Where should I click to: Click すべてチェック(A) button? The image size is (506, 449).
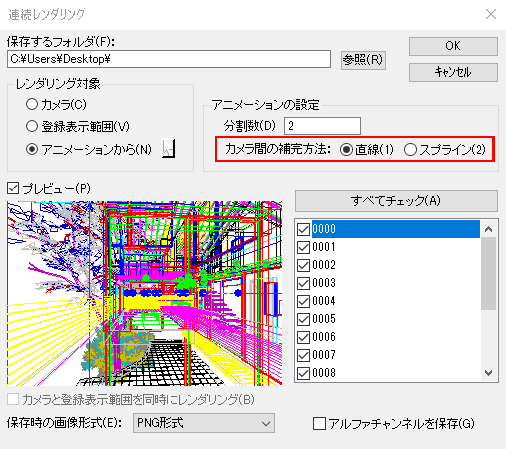pos(396,201)
